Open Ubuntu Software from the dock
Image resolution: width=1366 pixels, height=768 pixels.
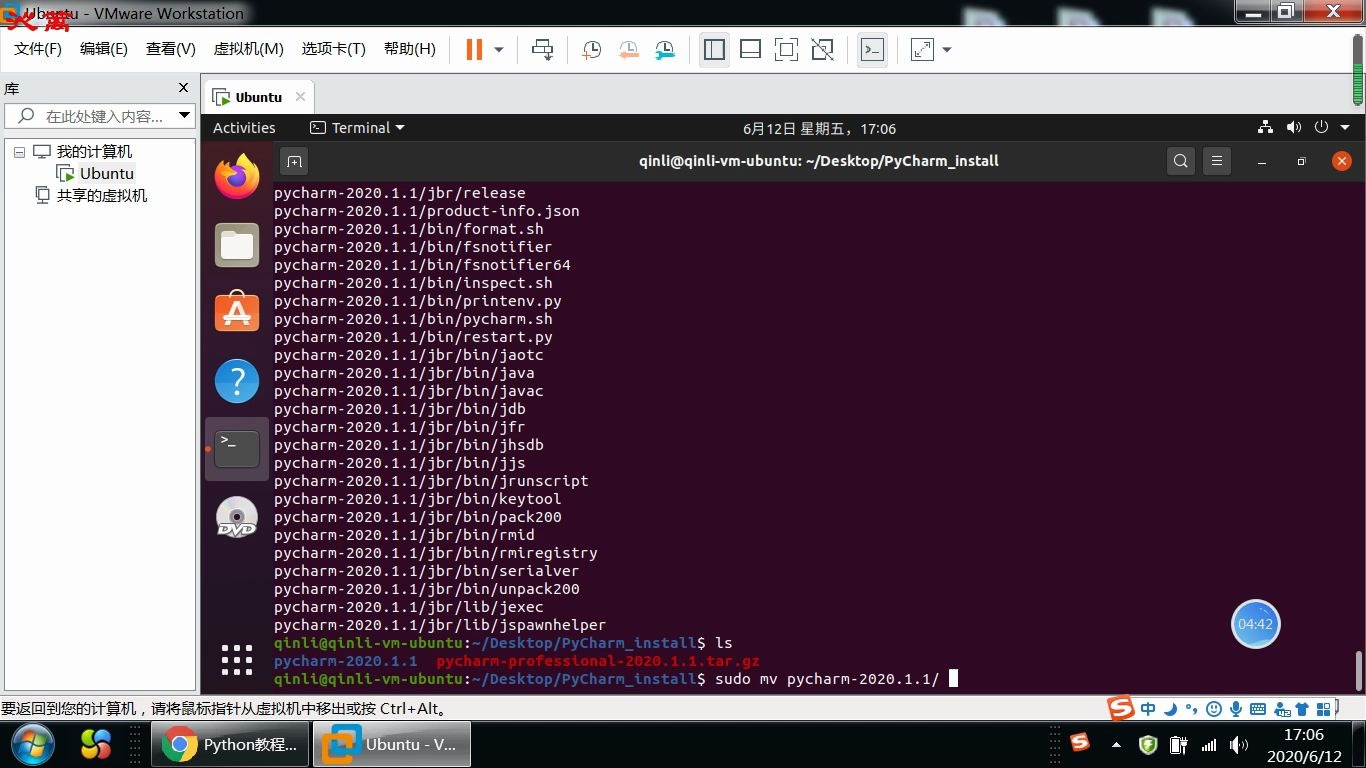tap(236, 311)
